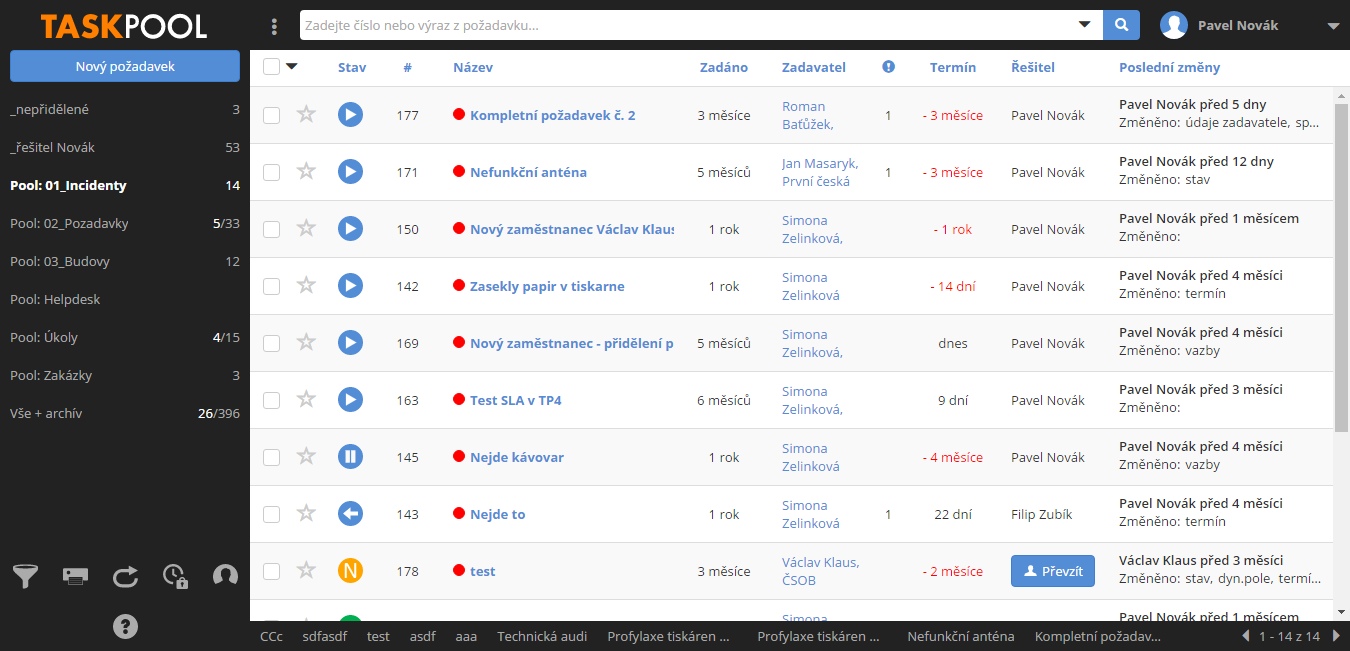Expand the dropdown arrow beside select-all checkbox
This screenshot has width=1350, height=651.
pyautogui.click(x=292, y=67)
